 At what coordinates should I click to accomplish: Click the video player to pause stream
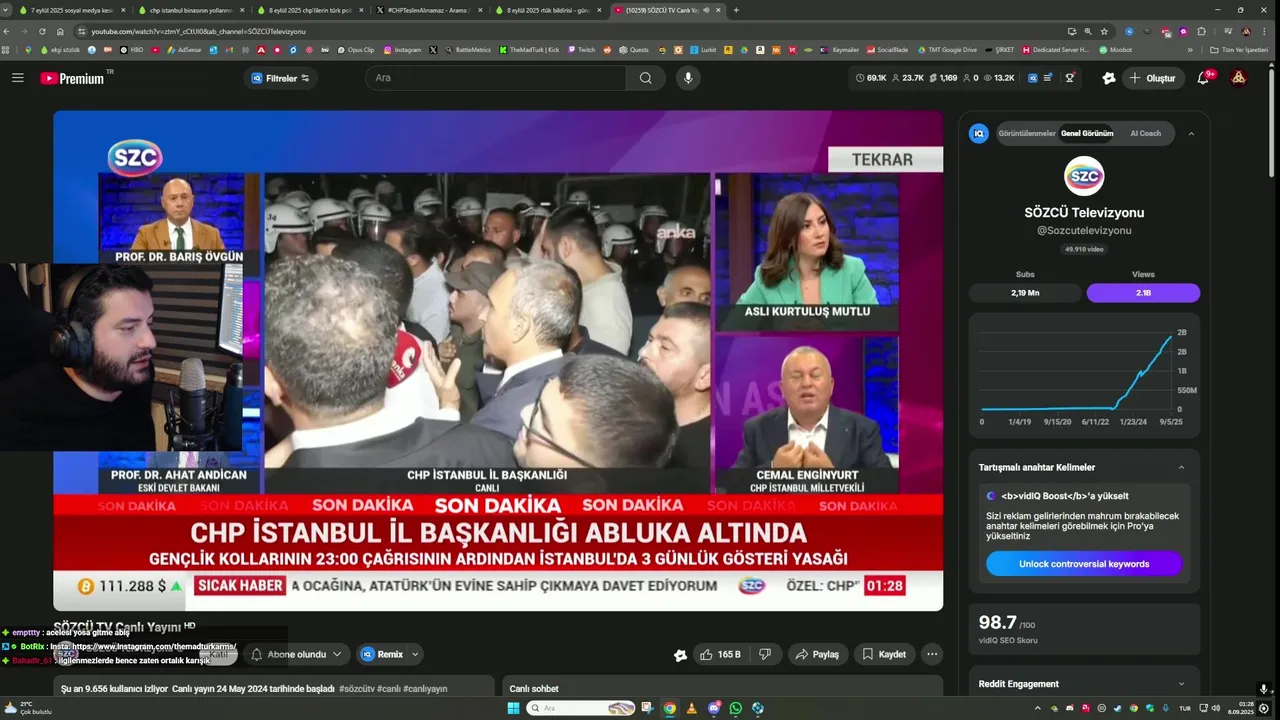click(498, 360)
